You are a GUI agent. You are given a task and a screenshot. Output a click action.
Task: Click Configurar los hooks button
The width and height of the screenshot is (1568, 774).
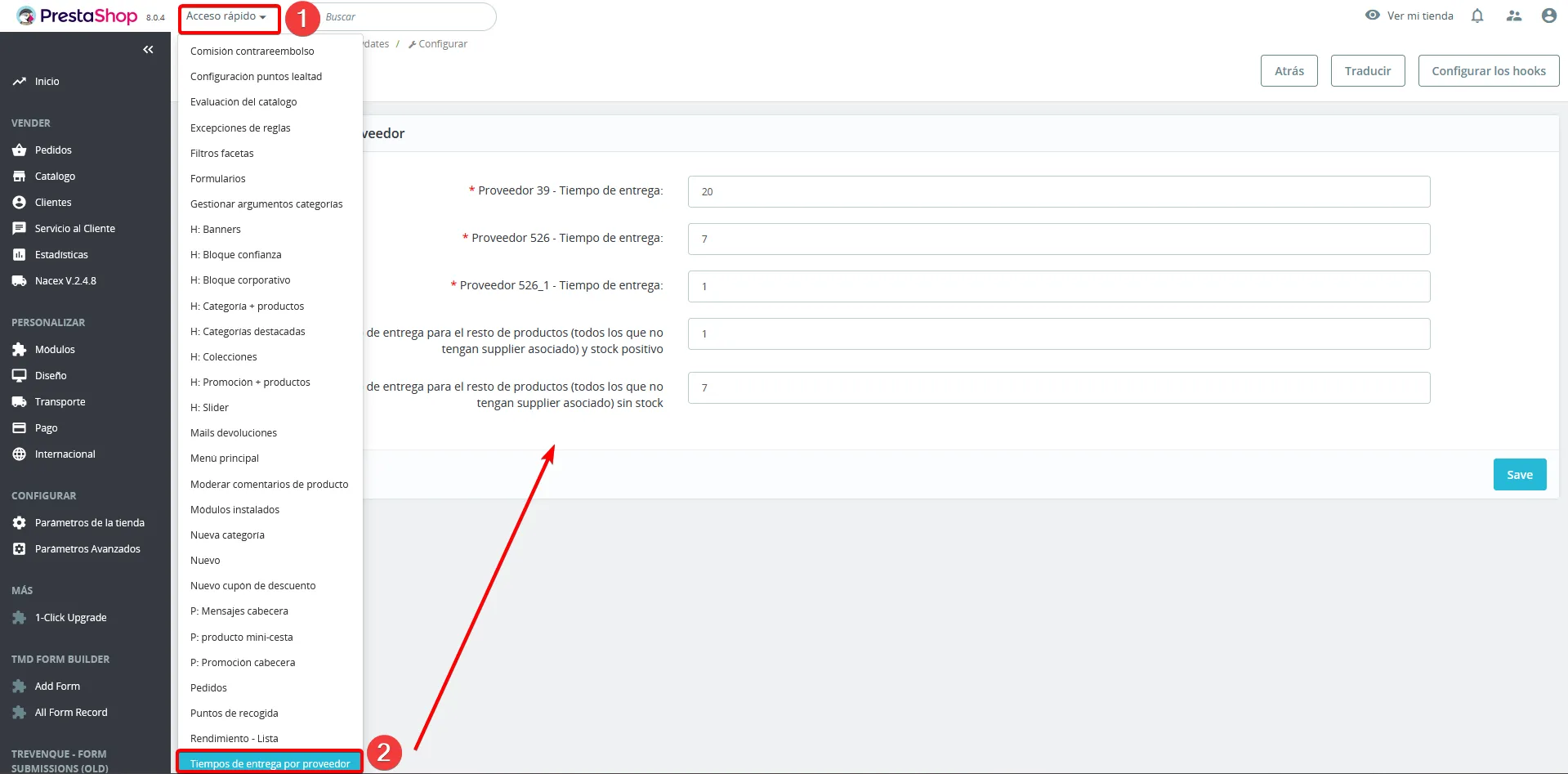pyautogui.click(x=1489, y=71)
